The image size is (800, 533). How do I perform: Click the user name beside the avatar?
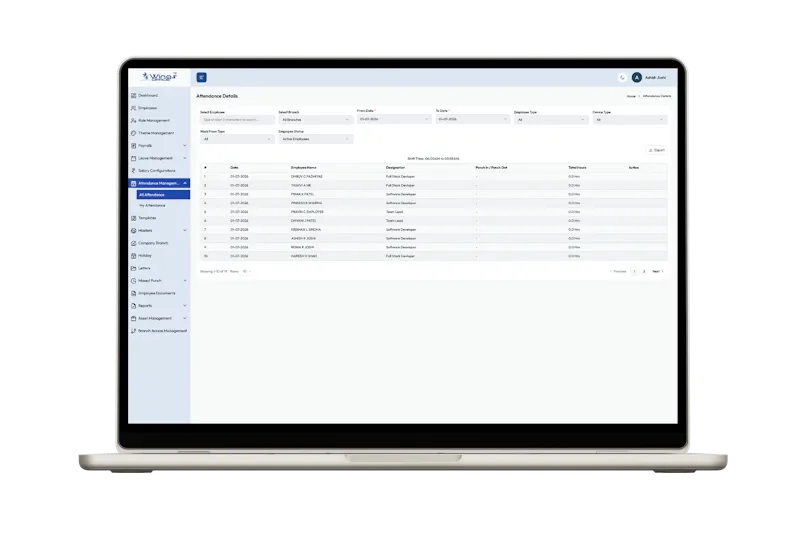(656, 78)
